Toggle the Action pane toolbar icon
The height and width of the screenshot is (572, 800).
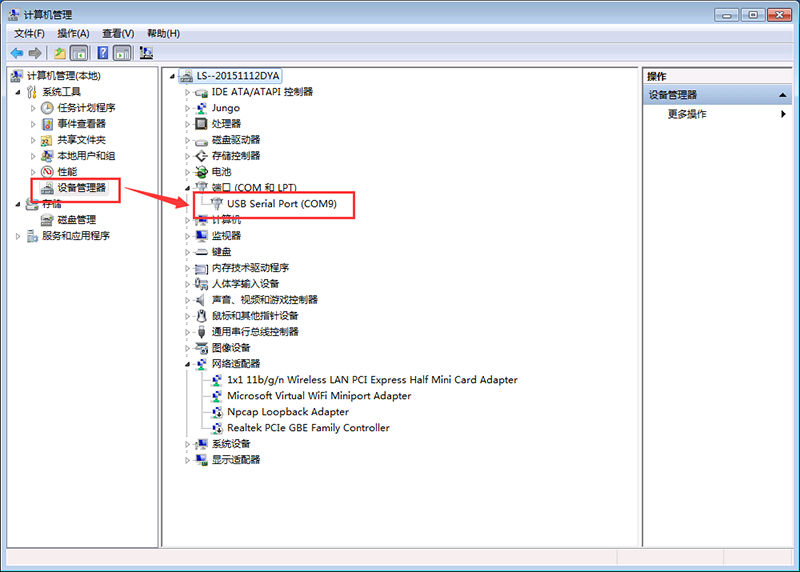(x=122, y=53)
